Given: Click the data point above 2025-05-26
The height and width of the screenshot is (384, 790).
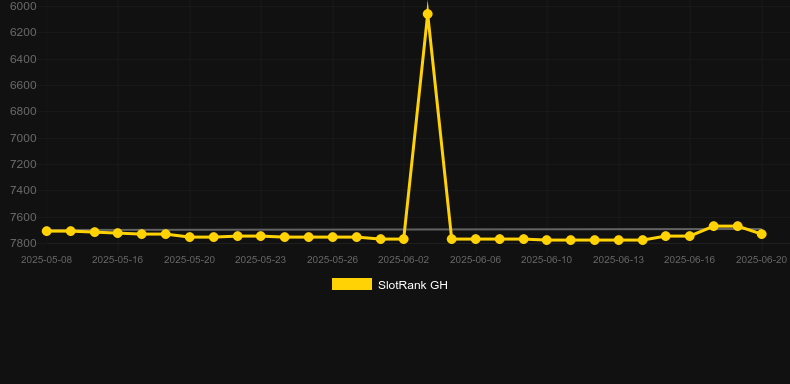Looking at the screenshot, I should coord(333,237).
